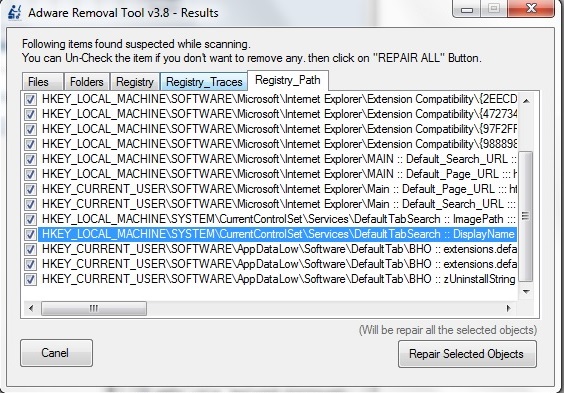Toggle checkbox for Extension Compatibility {988898 row
The width and height of the screenshot is (564, 393).
coord(30,144)
